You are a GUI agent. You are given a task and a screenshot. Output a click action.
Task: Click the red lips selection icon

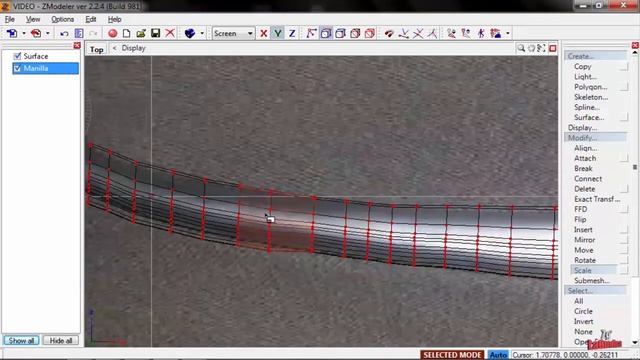pos(389,33)
